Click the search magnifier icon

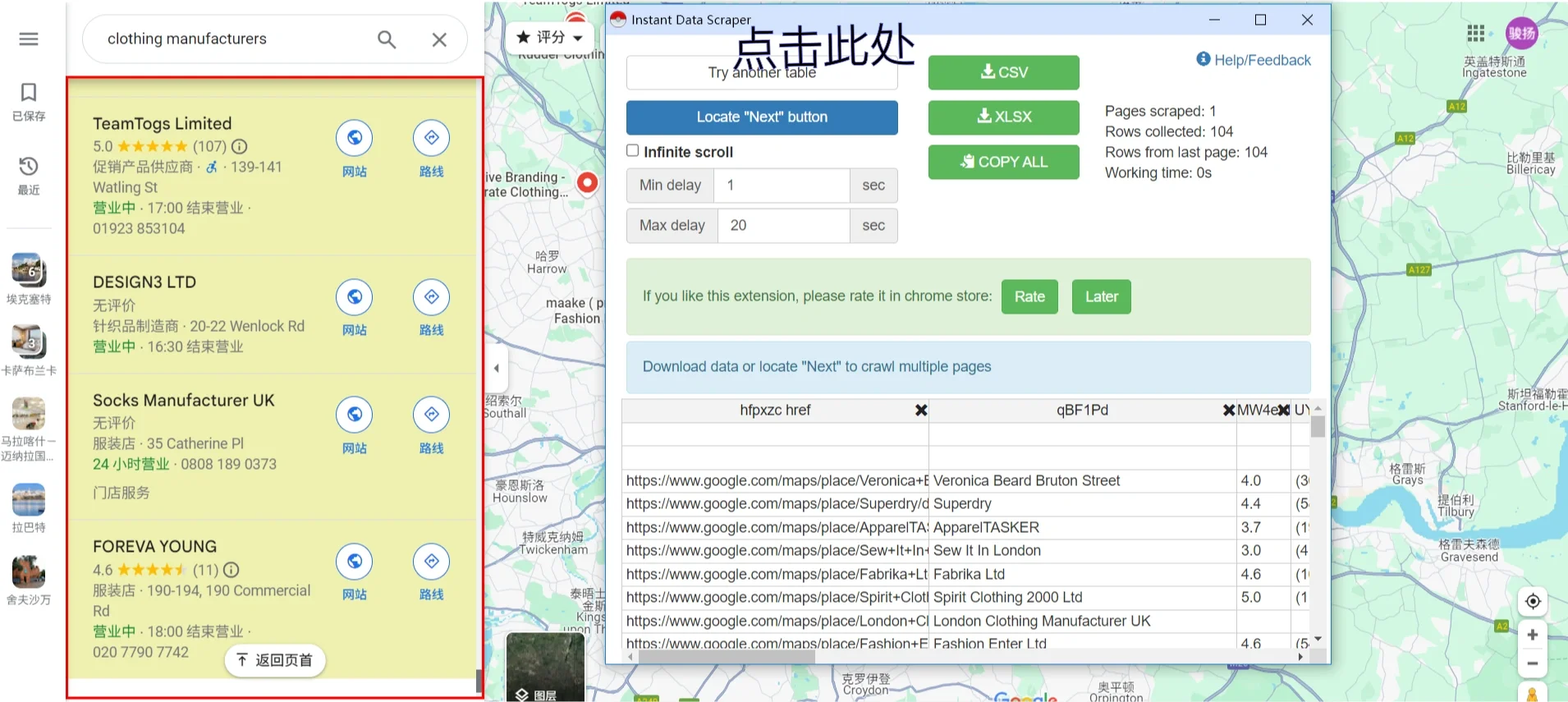[387, 39]
